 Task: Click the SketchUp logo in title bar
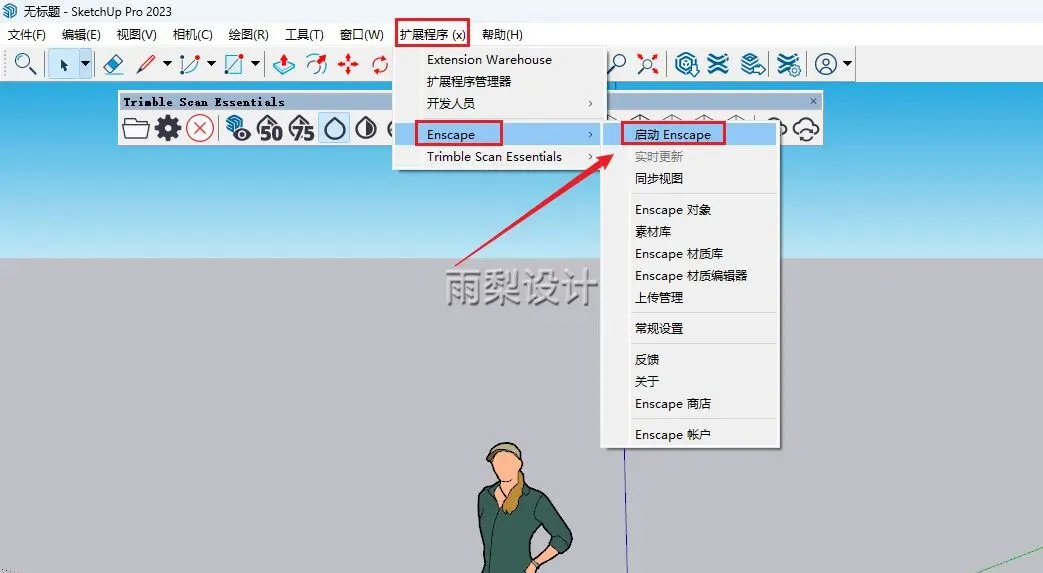[10, 11]
